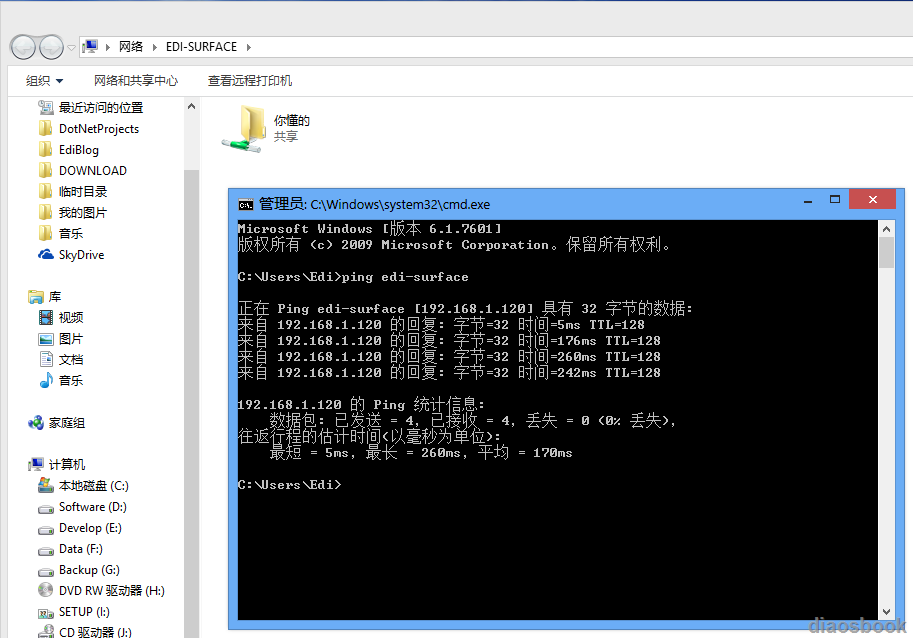Image resolution: width=913 pixels, height=638 pixels.
Task: Click the DVD RW 驱动器 (H:) disc icon
Action: pyautogui.click(x=45, y=590)
